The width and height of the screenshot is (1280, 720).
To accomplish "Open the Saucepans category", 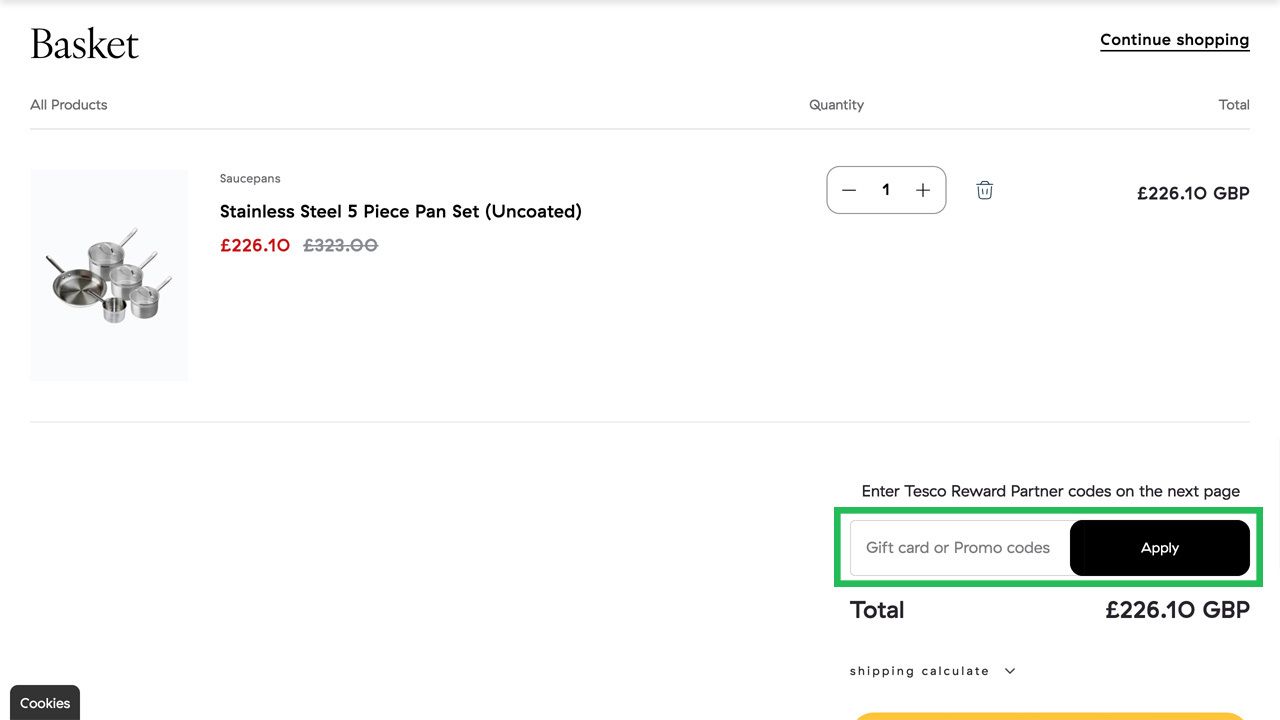I will coord(249,178).
